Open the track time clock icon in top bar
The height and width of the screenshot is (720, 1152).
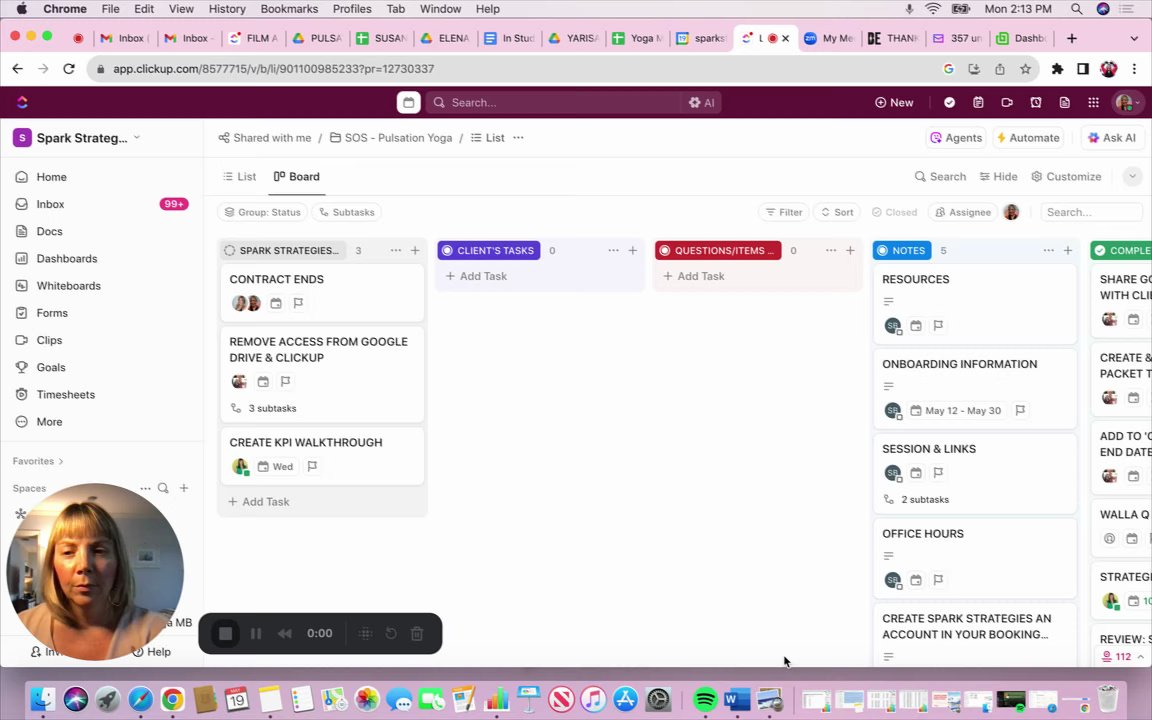1036,103
